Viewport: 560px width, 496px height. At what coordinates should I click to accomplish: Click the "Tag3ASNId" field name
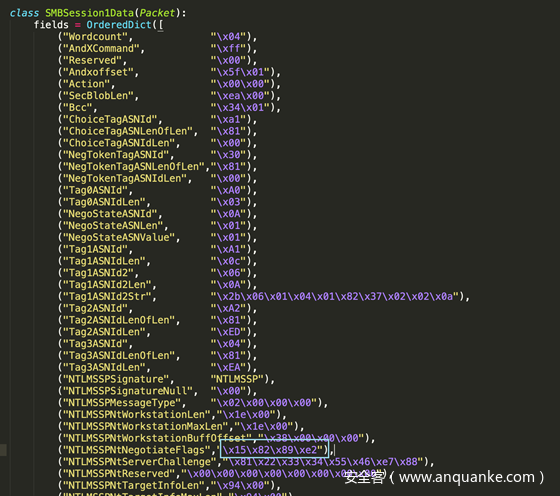click(x=95, y=344)
